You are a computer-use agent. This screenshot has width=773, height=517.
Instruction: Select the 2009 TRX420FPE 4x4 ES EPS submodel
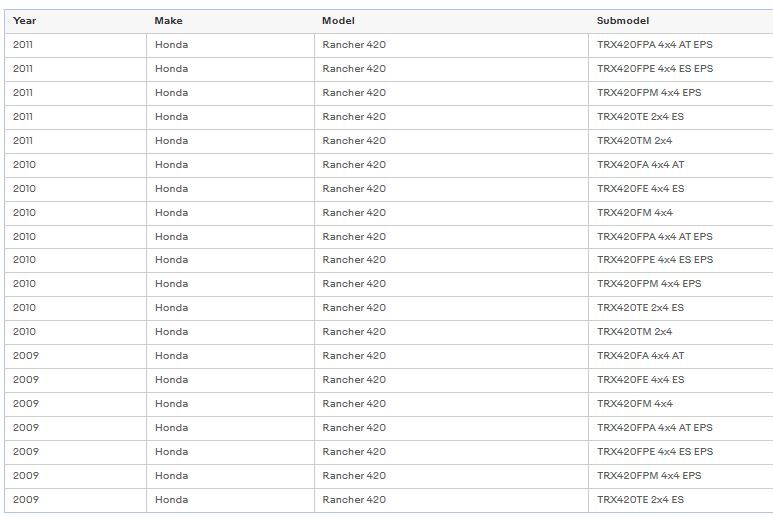click(655, 452)
